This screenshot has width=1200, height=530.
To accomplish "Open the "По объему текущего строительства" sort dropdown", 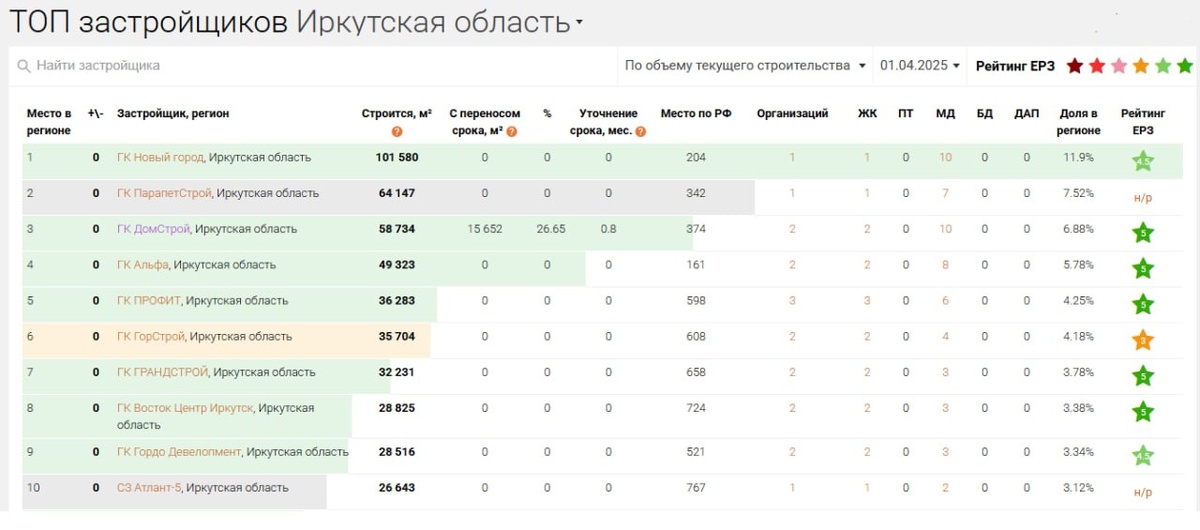I will pos(745,66).
